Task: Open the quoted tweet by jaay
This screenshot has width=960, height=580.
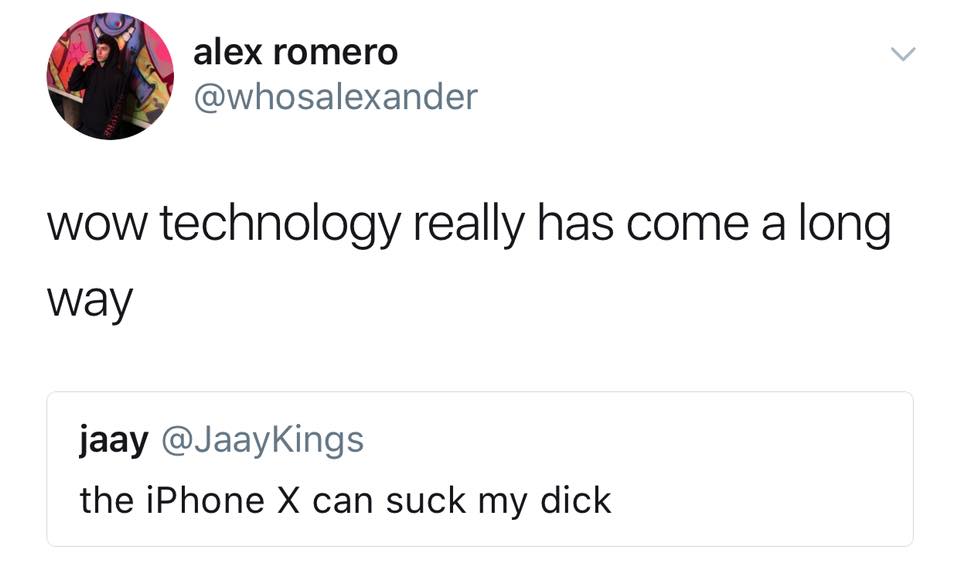Action: [480, 469]
